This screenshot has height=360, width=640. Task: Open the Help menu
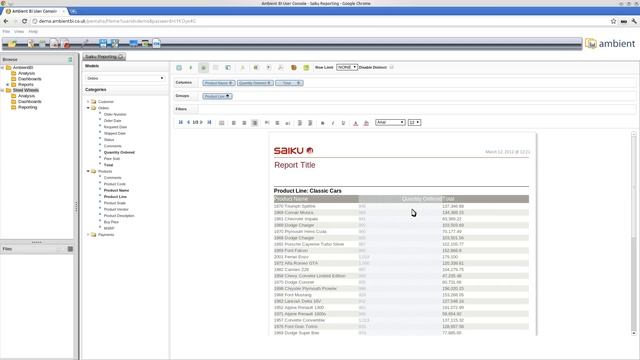(x=33, y=31)
